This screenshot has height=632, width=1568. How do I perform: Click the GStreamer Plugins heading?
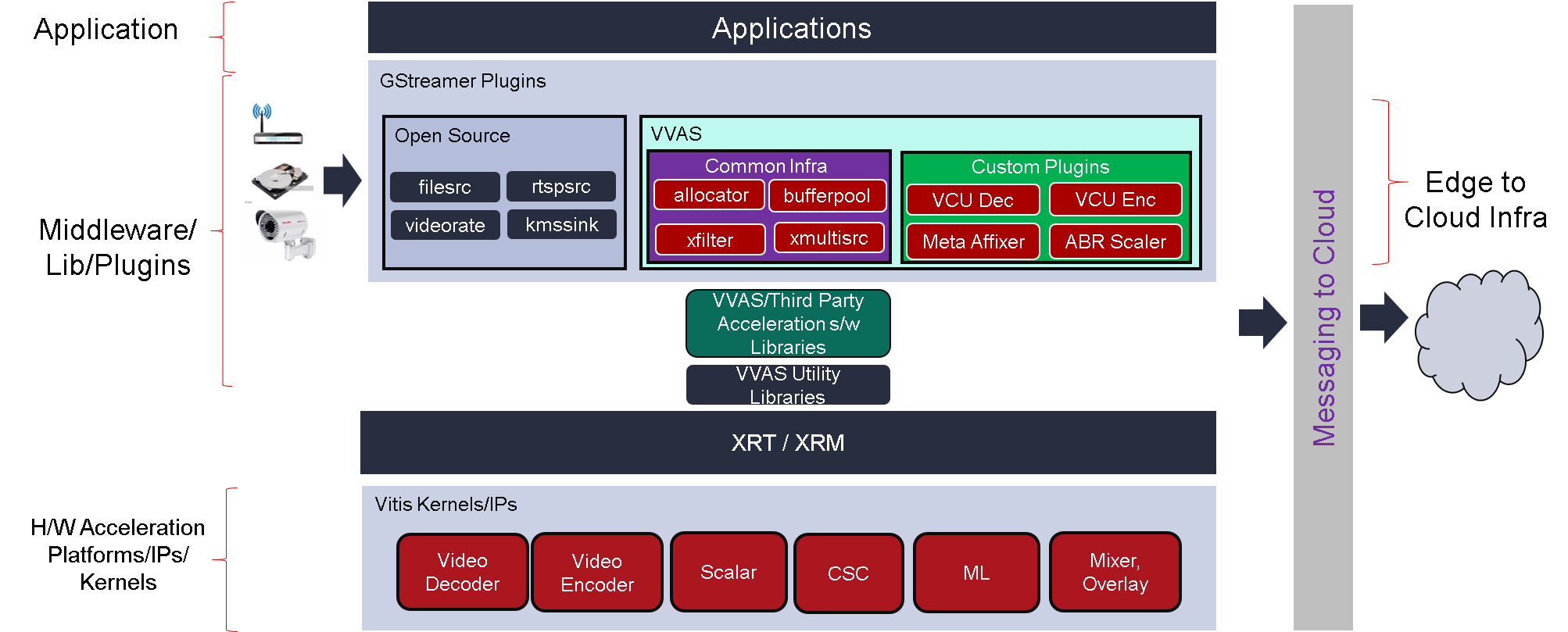463,81
